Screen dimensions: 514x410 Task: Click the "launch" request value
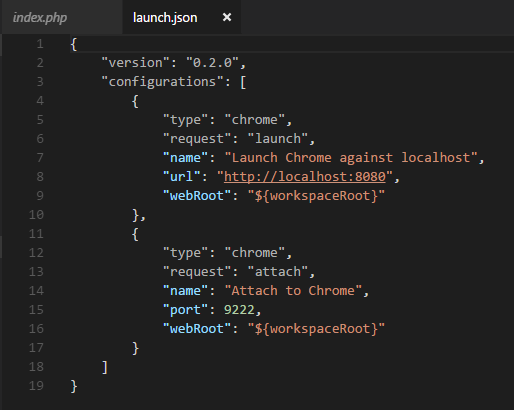278,139
